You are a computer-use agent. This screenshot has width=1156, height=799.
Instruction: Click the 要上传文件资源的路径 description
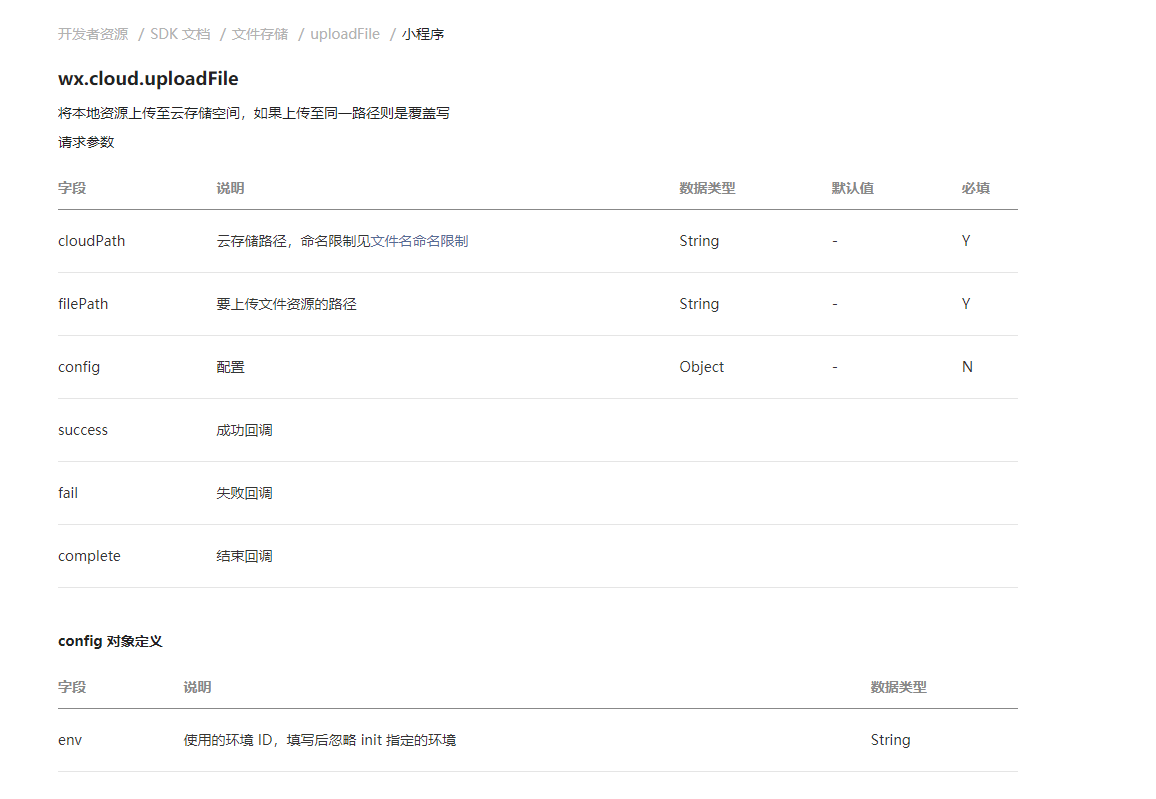tap(286, 304)
